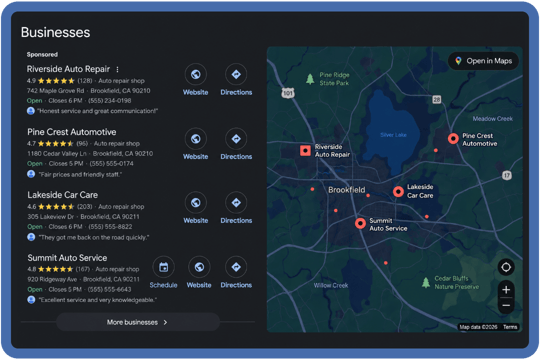
Task: Open Lakeside Car Care website icon
Action: (196, 203)
